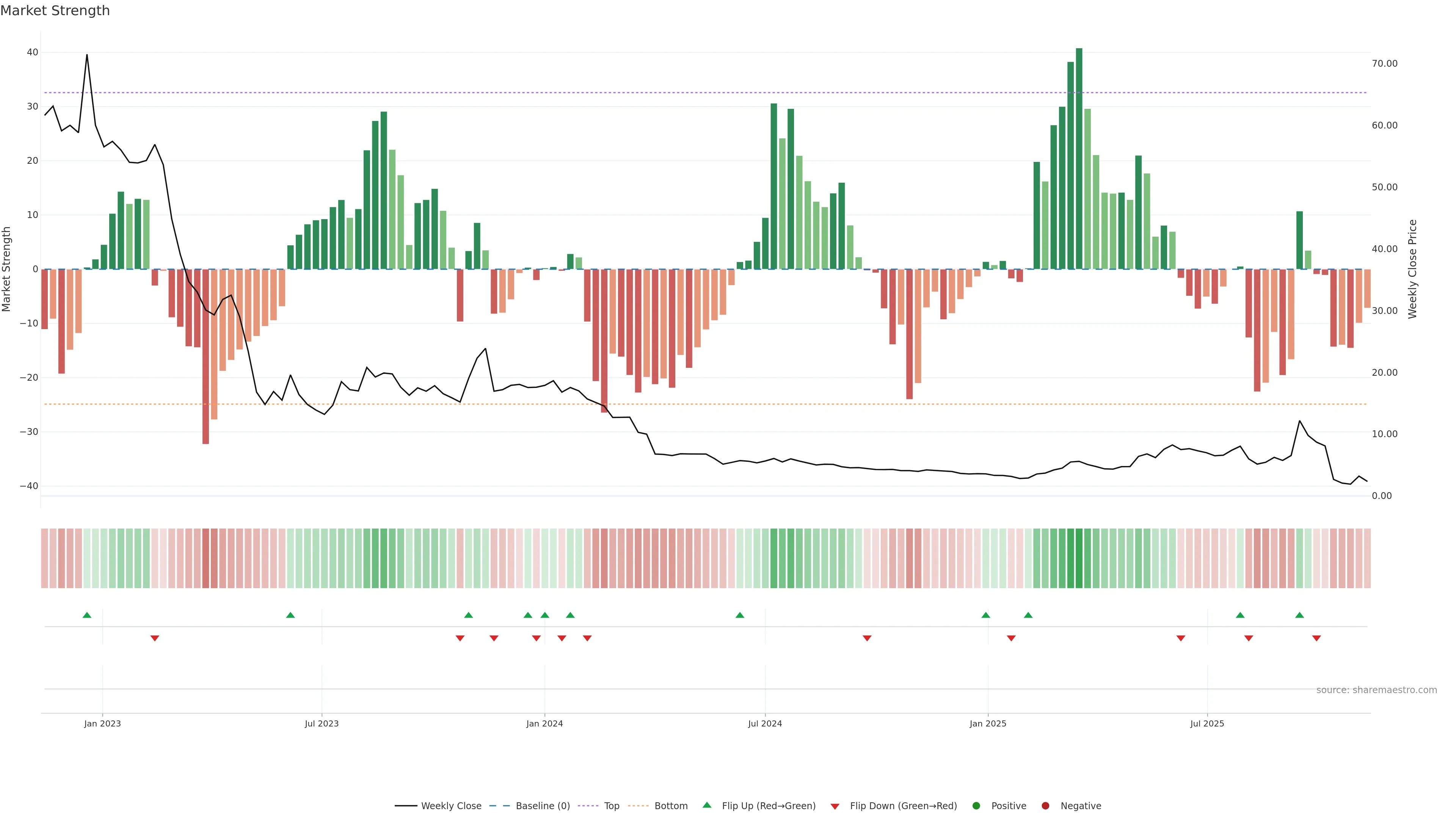Click the Flip Up green triangle legend icon

coord(706,805)
